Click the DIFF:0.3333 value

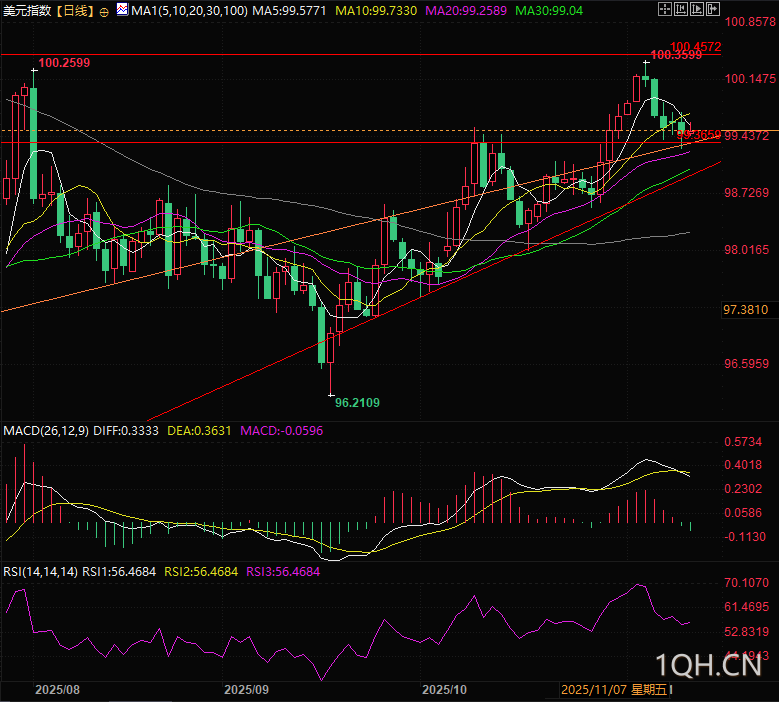[x=126, y=431]
